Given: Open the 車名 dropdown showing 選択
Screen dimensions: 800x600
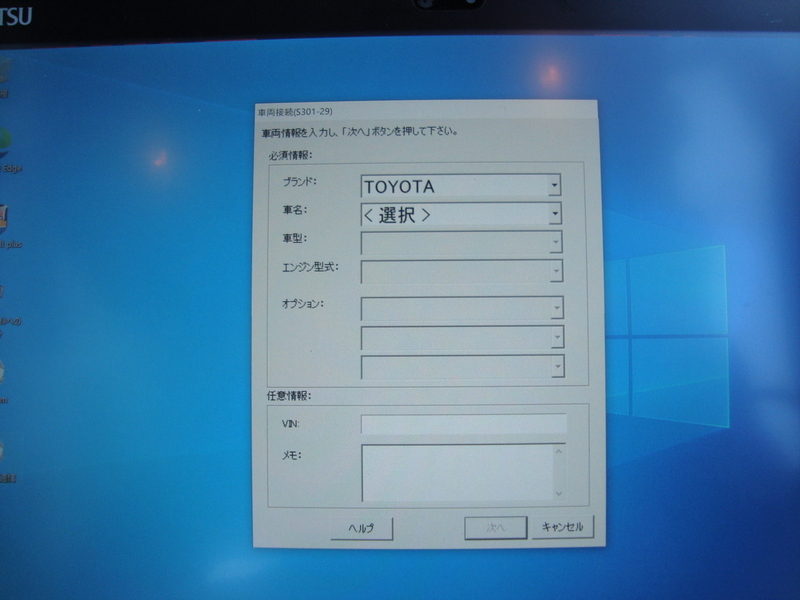Looking at the screenshot, I should pyautogui.click(x=461, y=214).
